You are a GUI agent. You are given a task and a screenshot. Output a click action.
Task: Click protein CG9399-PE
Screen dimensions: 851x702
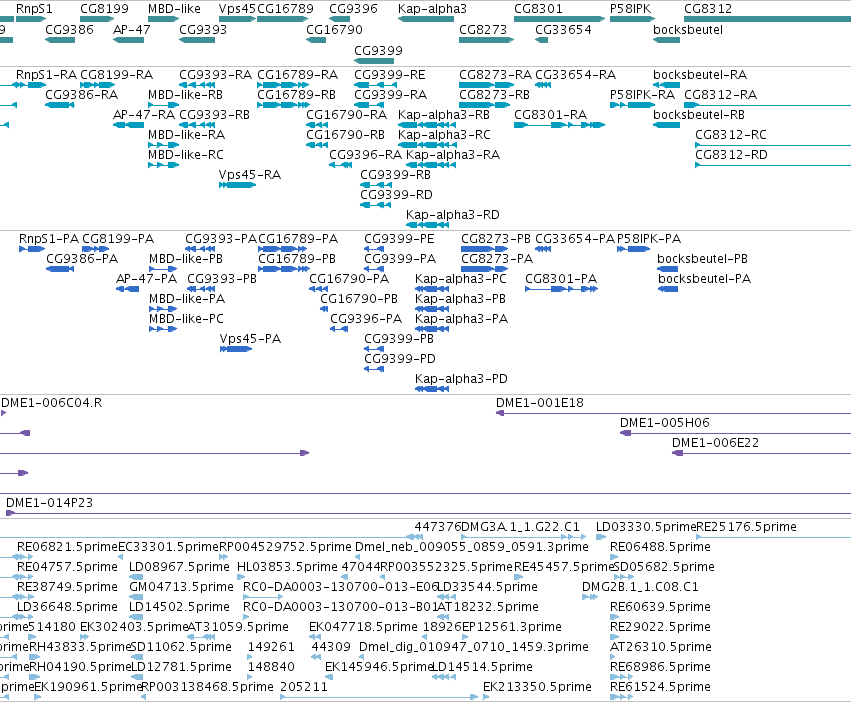point(399,238)
